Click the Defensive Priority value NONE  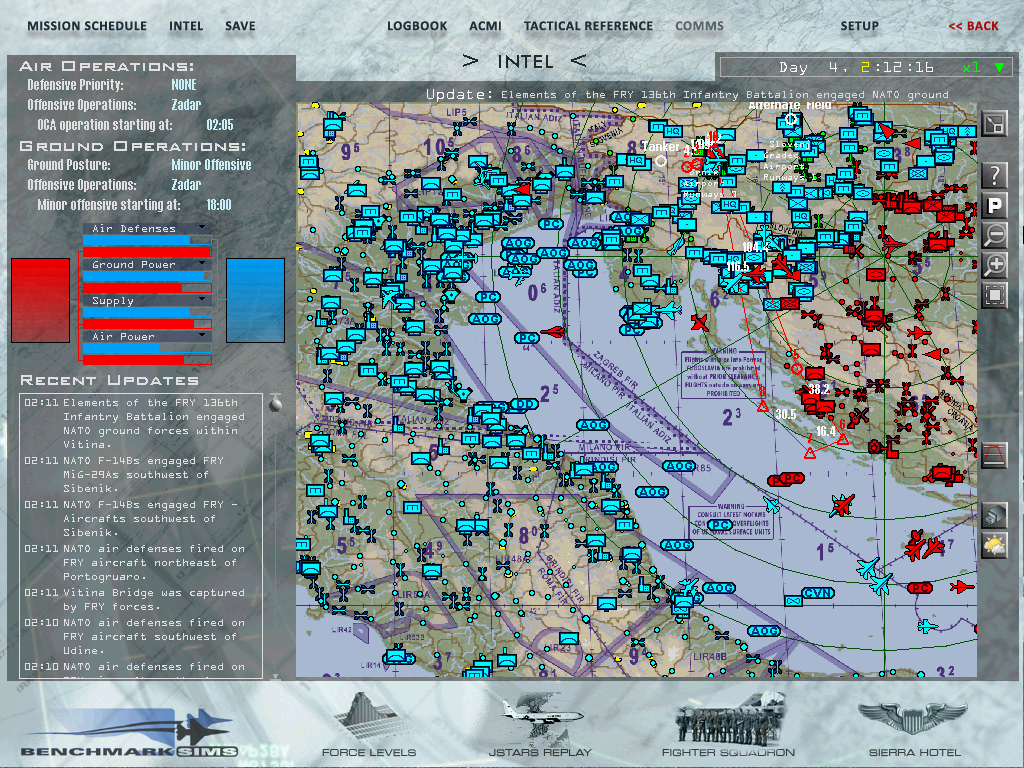pos(184,85)
